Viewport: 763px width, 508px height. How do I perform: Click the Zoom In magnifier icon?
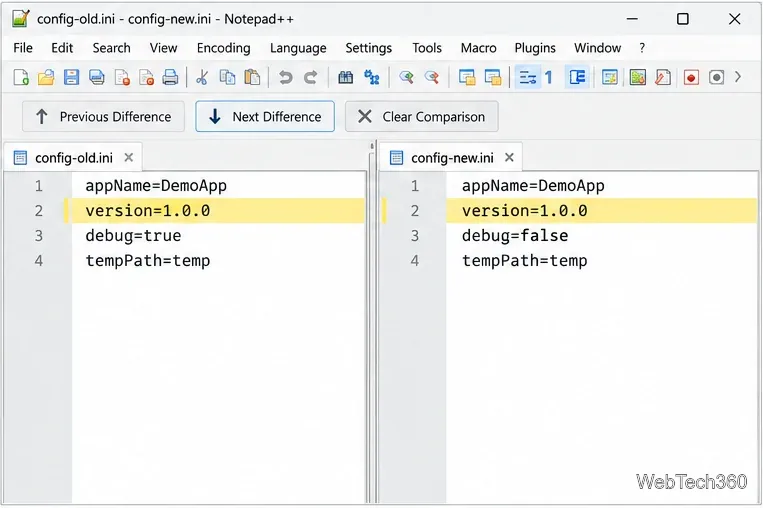tap(406, 77)
